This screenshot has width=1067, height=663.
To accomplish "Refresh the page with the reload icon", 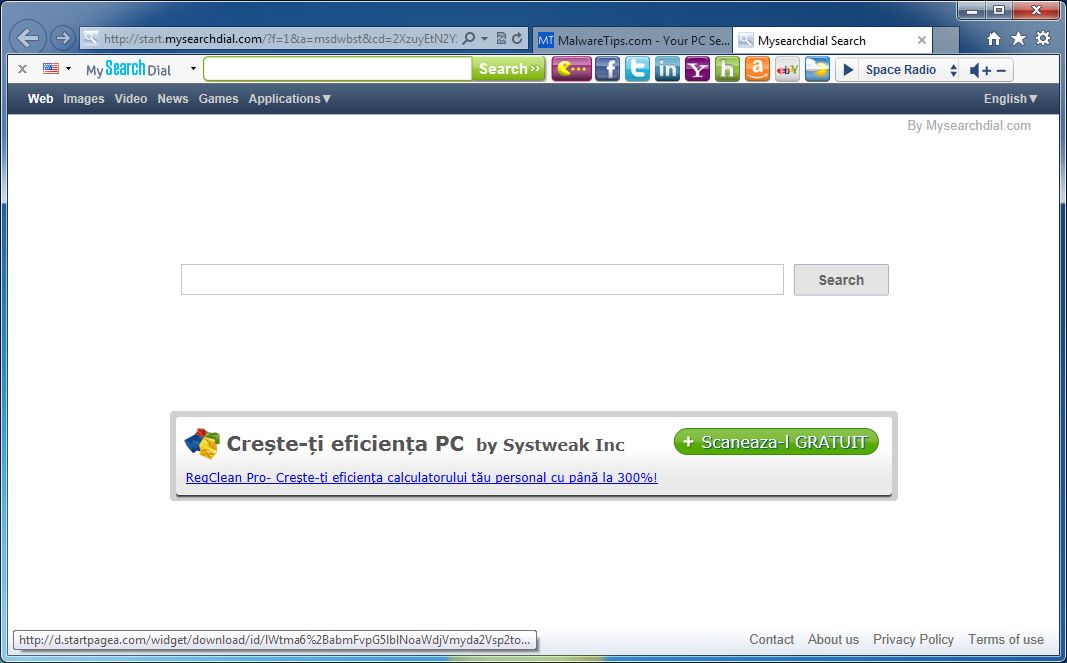I will (x=517, y=39).
